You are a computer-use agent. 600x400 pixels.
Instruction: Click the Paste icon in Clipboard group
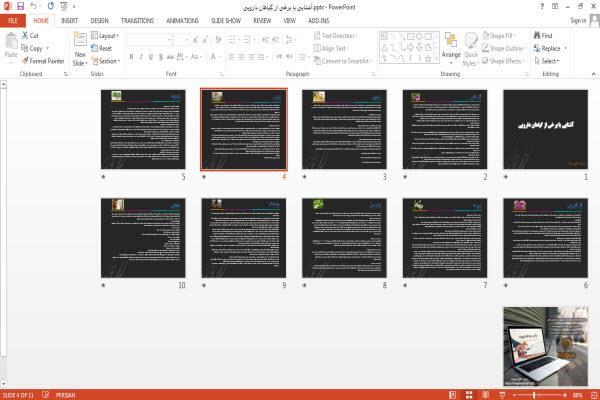(x=11, y=41)
